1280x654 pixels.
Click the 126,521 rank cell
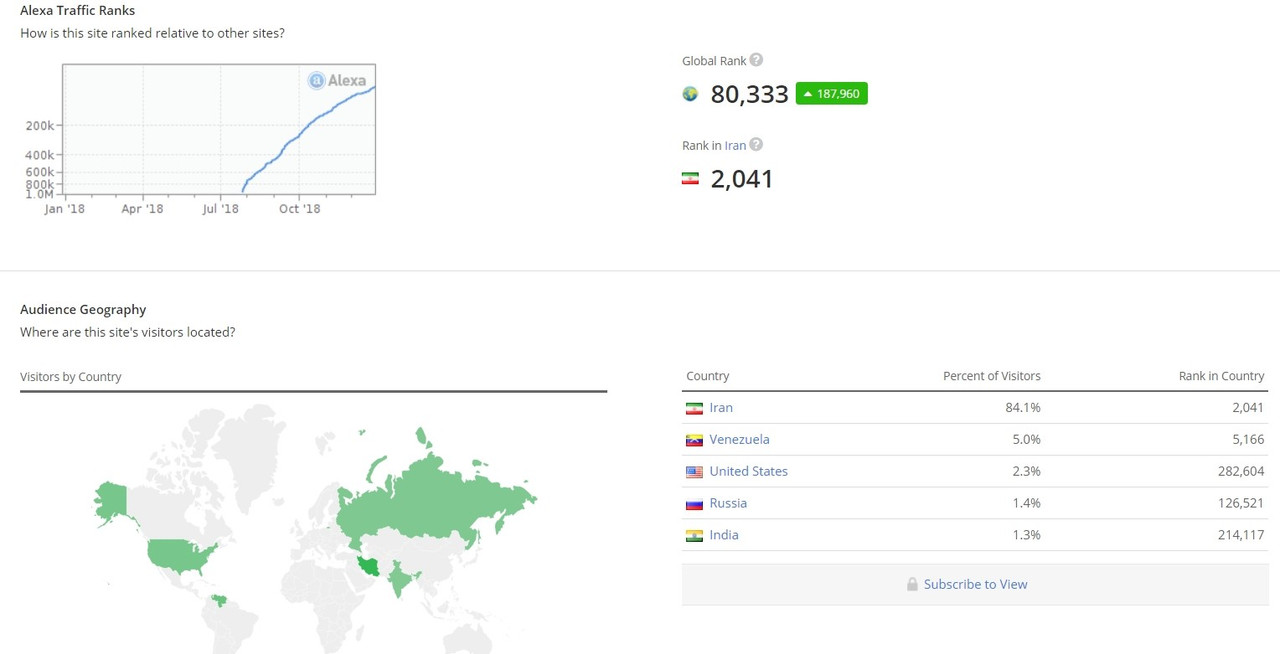[1241, 503]
